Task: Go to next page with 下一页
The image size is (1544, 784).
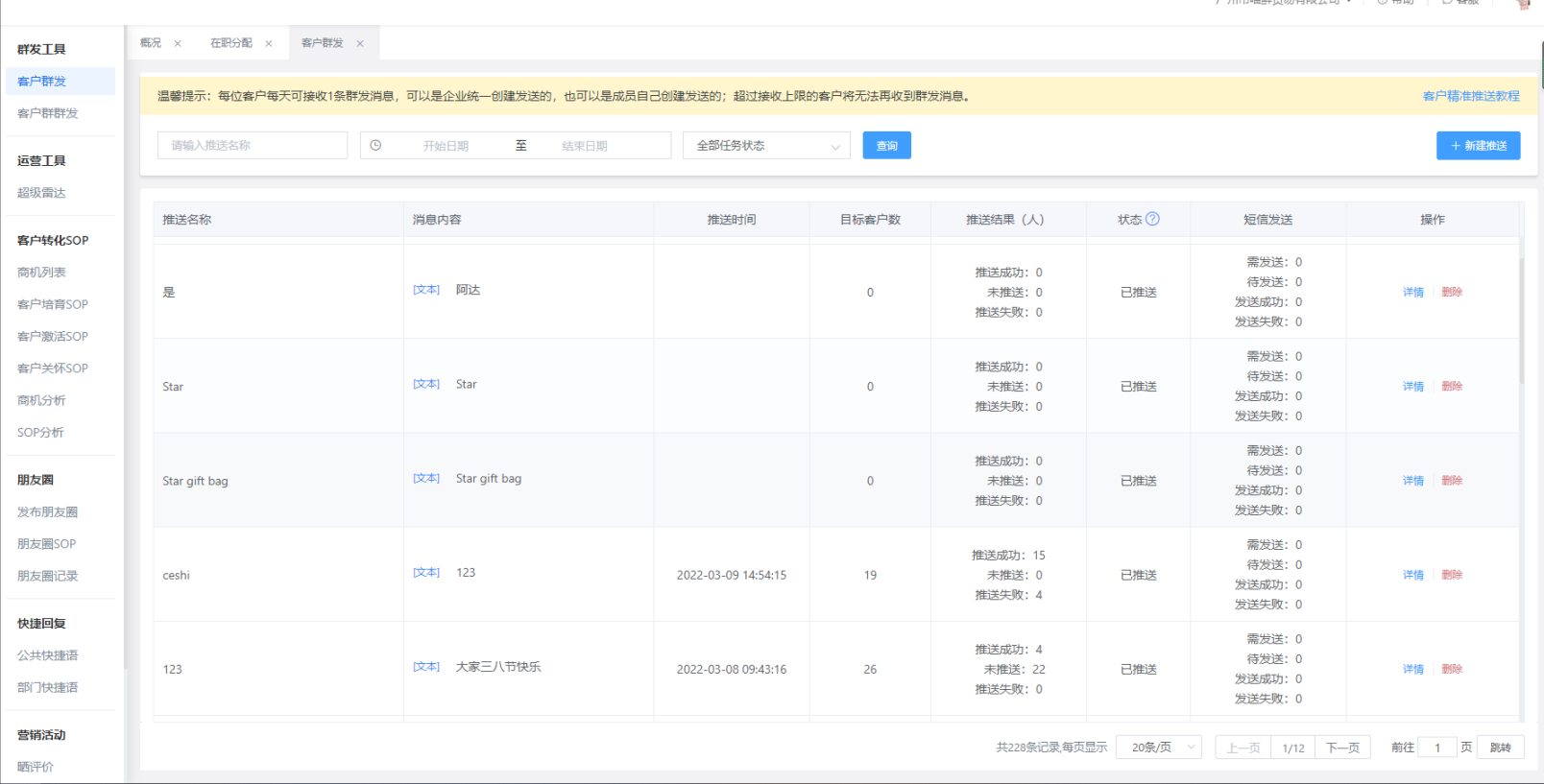Action: 1342,748
